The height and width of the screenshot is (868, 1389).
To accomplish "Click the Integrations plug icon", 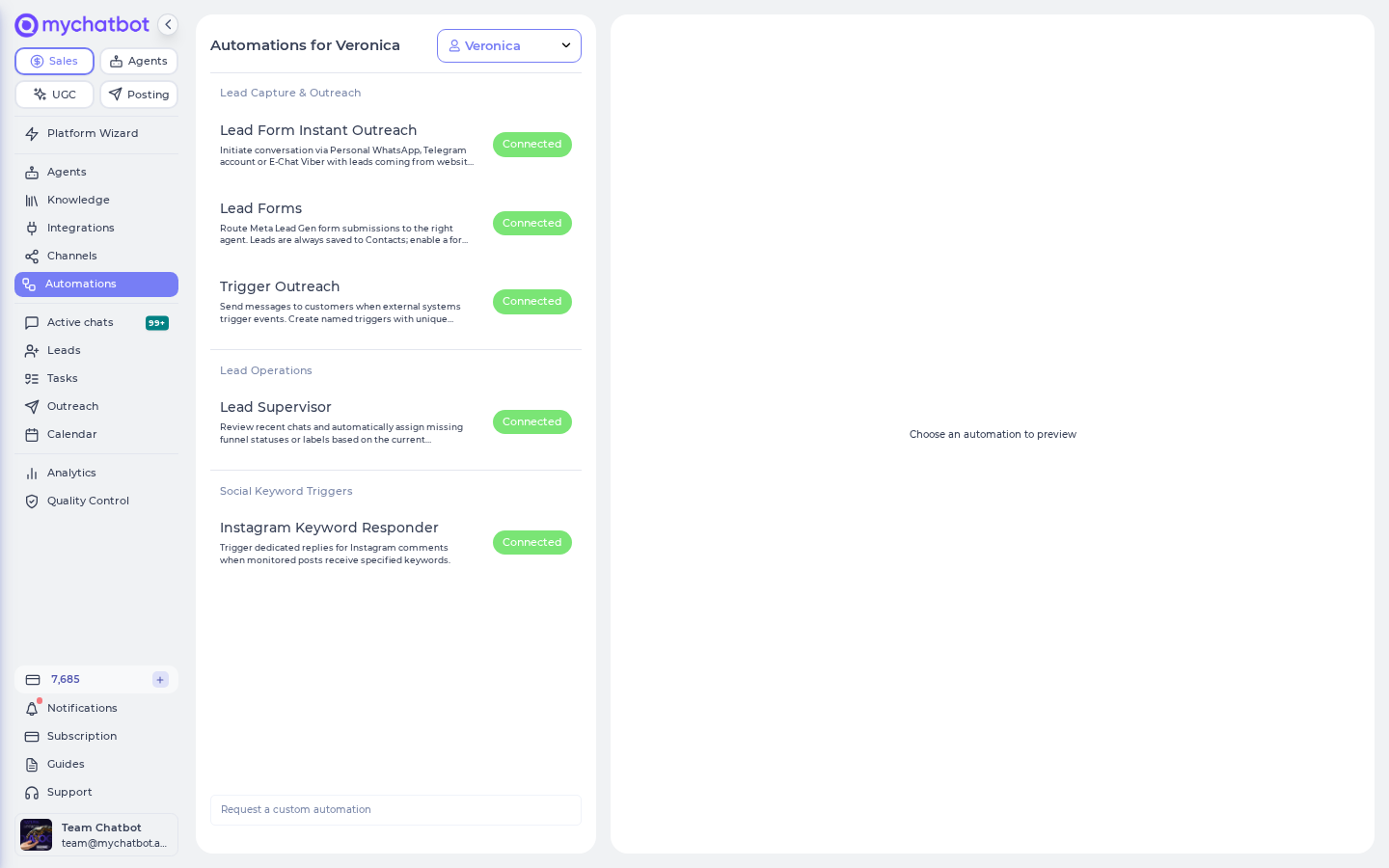I will (x=32, y=229).
